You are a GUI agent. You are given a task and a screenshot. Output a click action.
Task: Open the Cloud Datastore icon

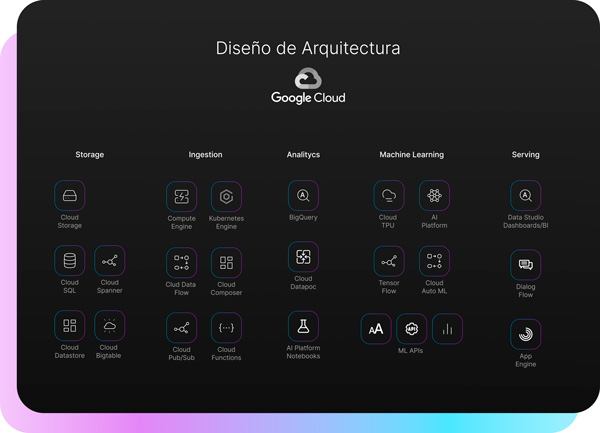tap(70, 326)
